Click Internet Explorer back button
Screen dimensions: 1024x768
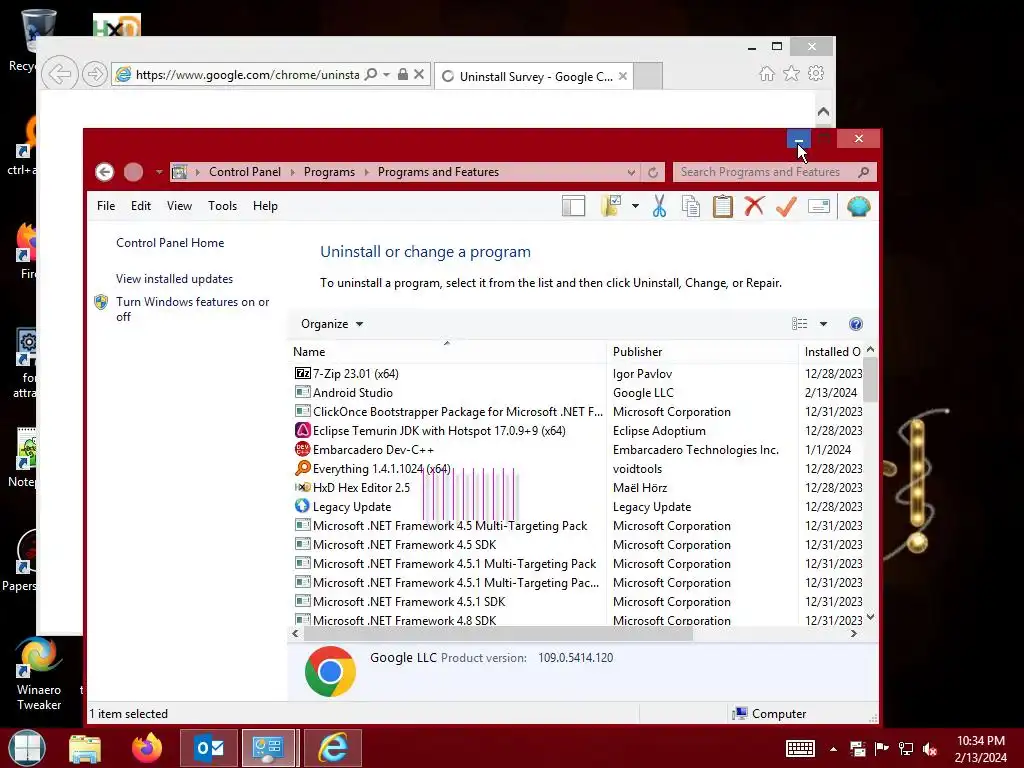coord(59,74)
